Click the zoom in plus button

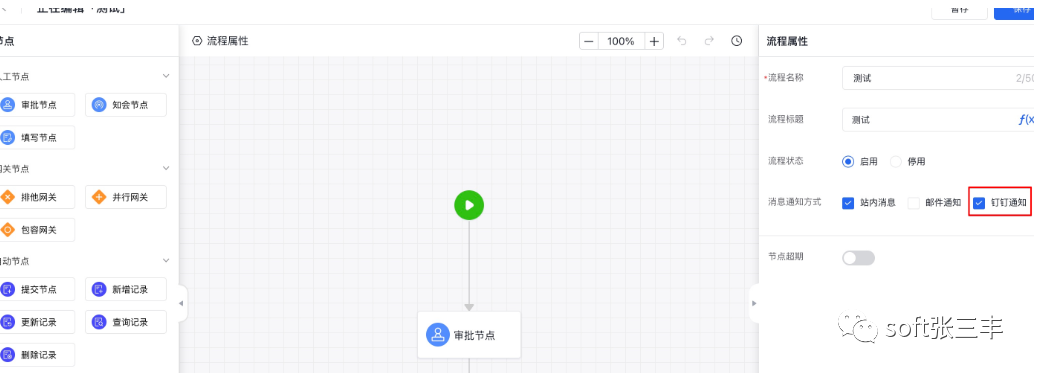point(654,41)
